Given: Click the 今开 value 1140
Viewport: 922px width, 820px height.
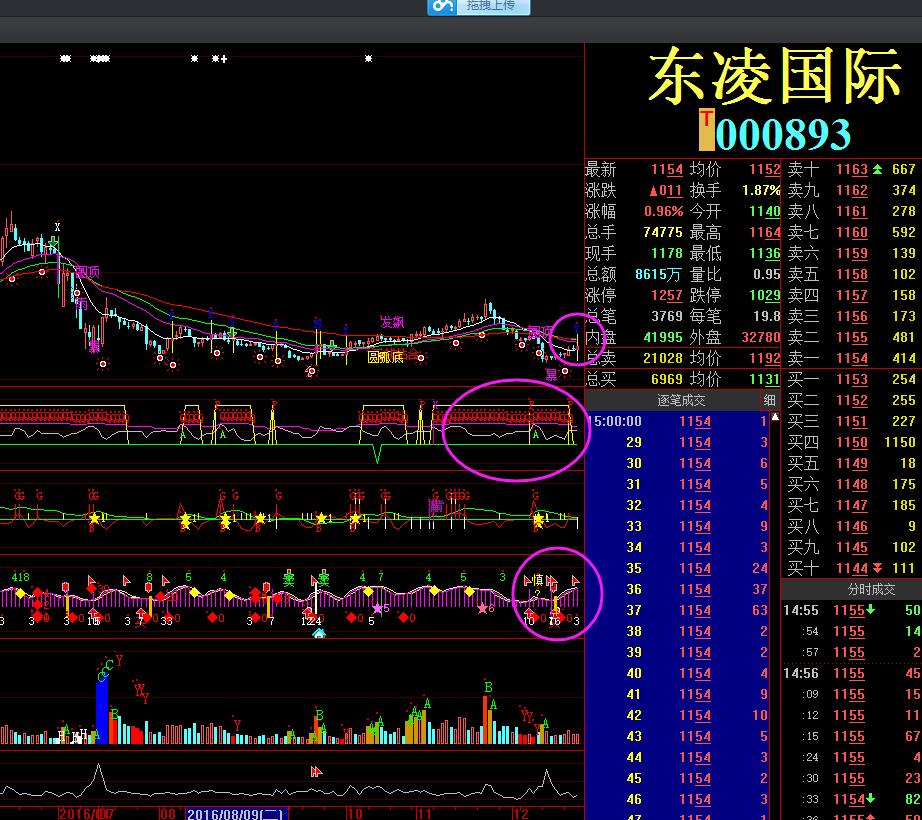Looking at the screenshot, I should (764, 212).
